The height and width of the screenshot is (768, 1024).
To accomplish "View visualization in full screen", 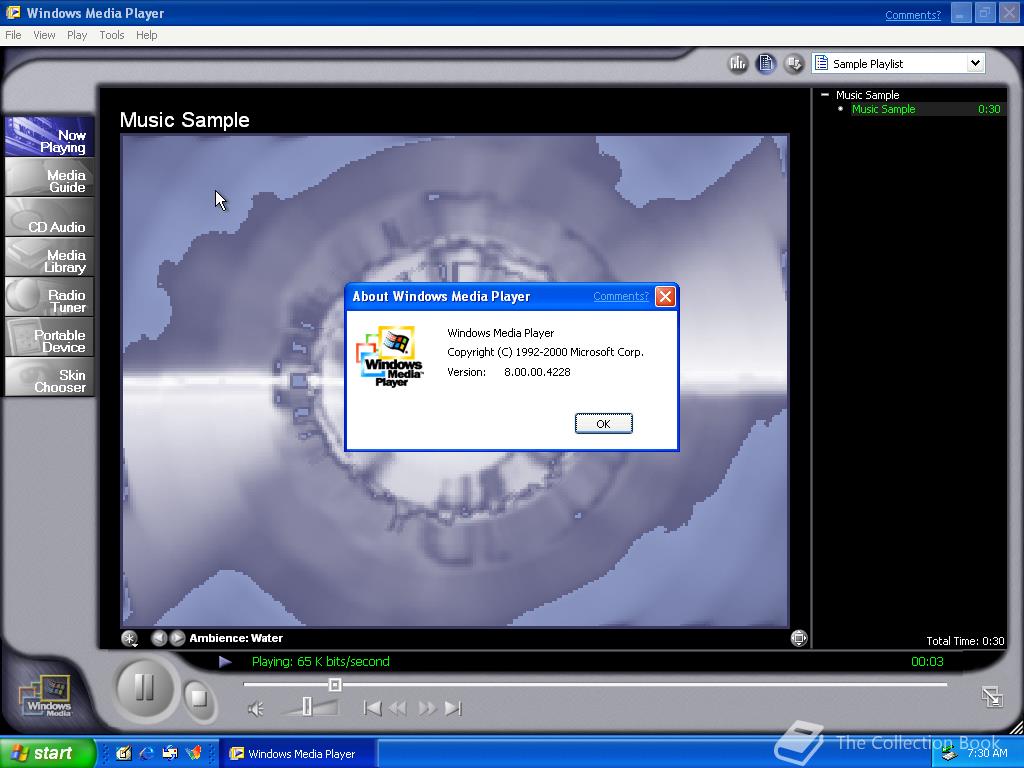I will [799, 638].
